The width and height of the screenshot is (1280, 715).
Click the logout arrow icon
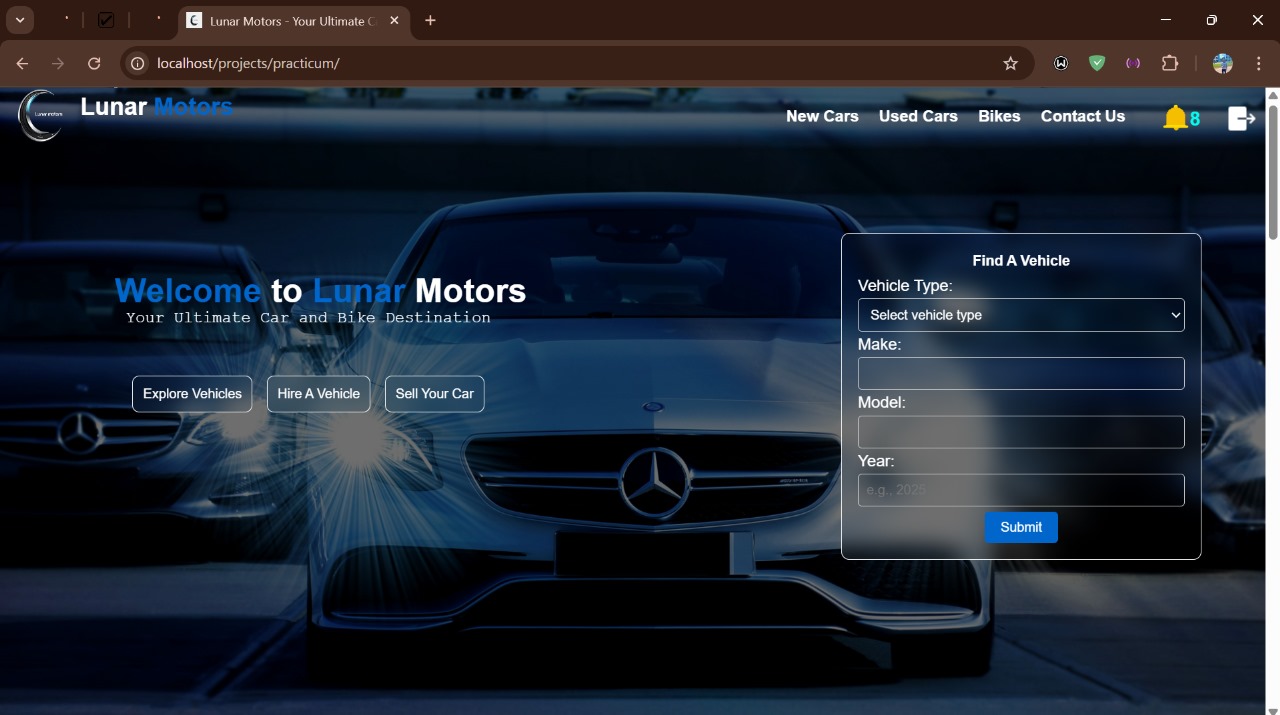[x=1241, y=119]
